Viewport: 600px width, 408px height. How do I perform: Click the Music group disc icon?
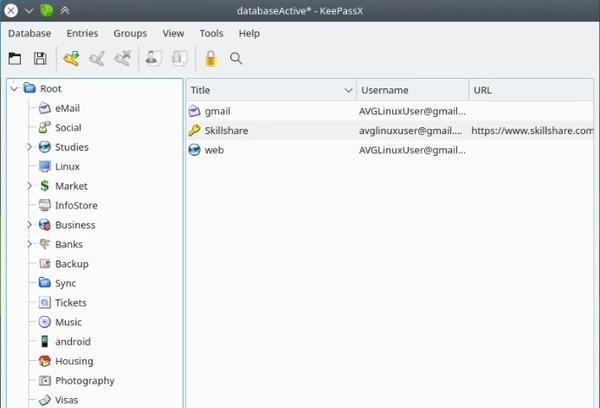45,322
